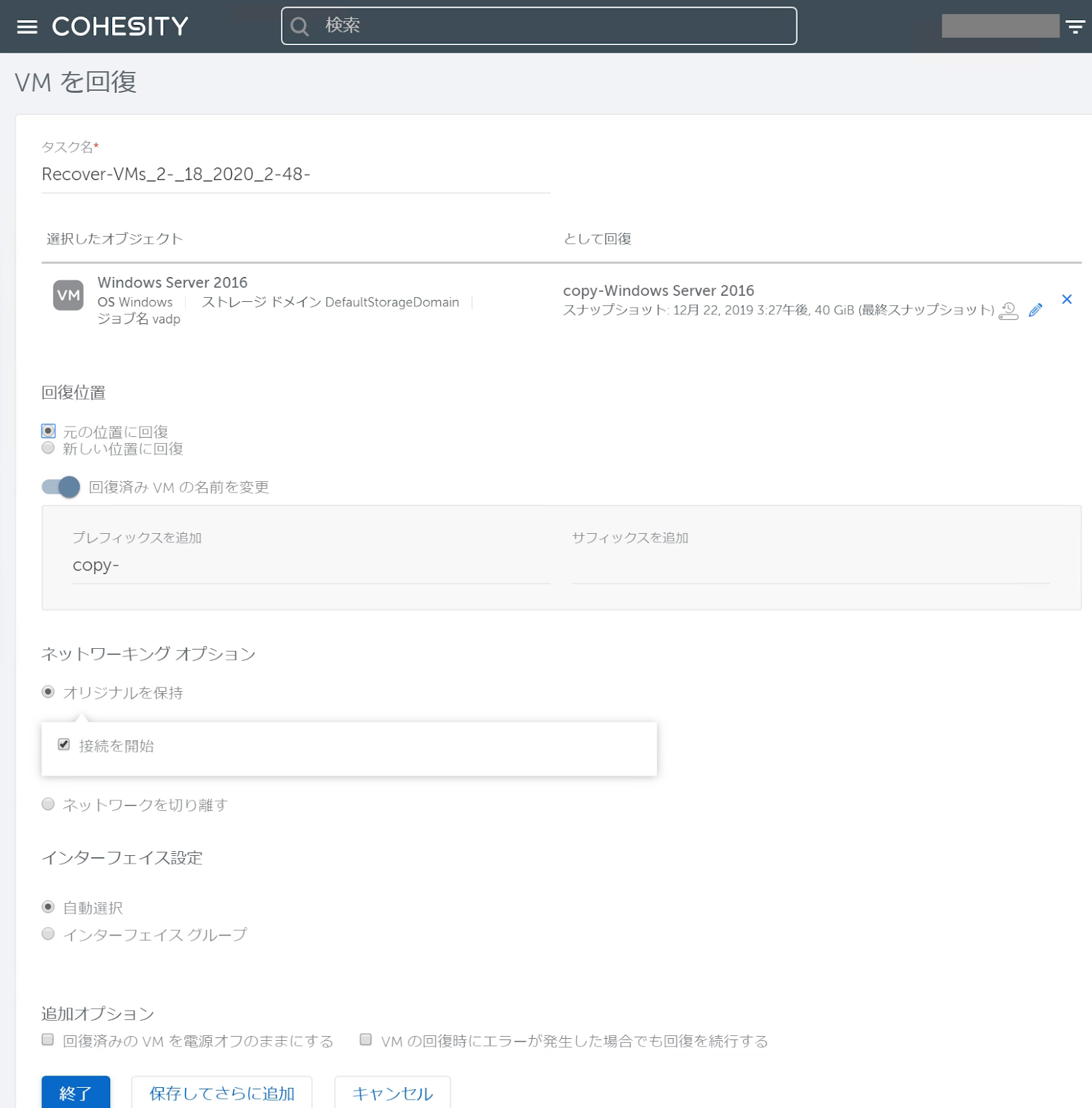Open the snapshot recovery point icon
1092x1108 pixels.
[1009, 311]
